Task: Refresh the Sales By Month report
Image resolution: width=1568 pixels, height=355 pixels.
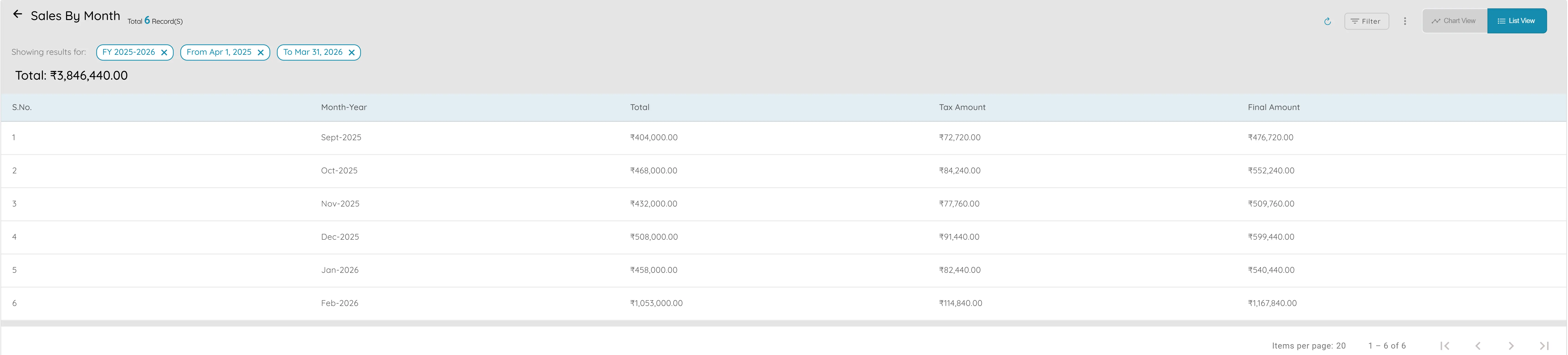Action: (x=1327, y=21)
